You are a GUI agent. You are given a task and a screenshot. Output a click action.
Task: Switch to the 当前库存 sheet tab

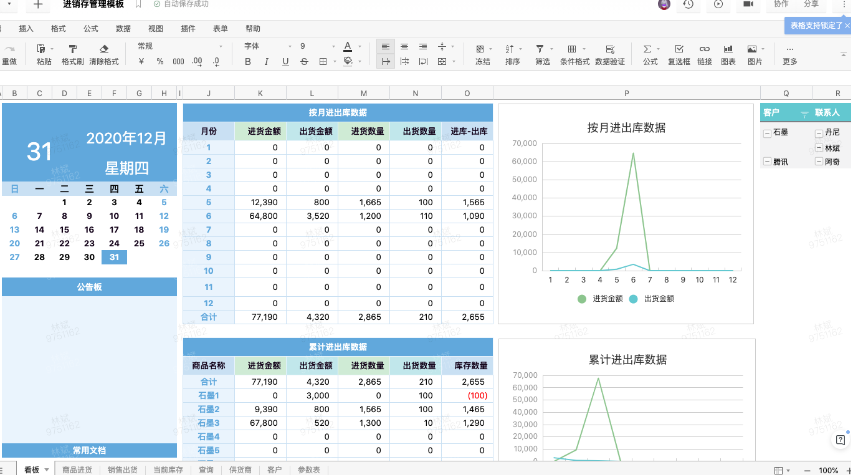pyautogui.click(x=168, y=470)
